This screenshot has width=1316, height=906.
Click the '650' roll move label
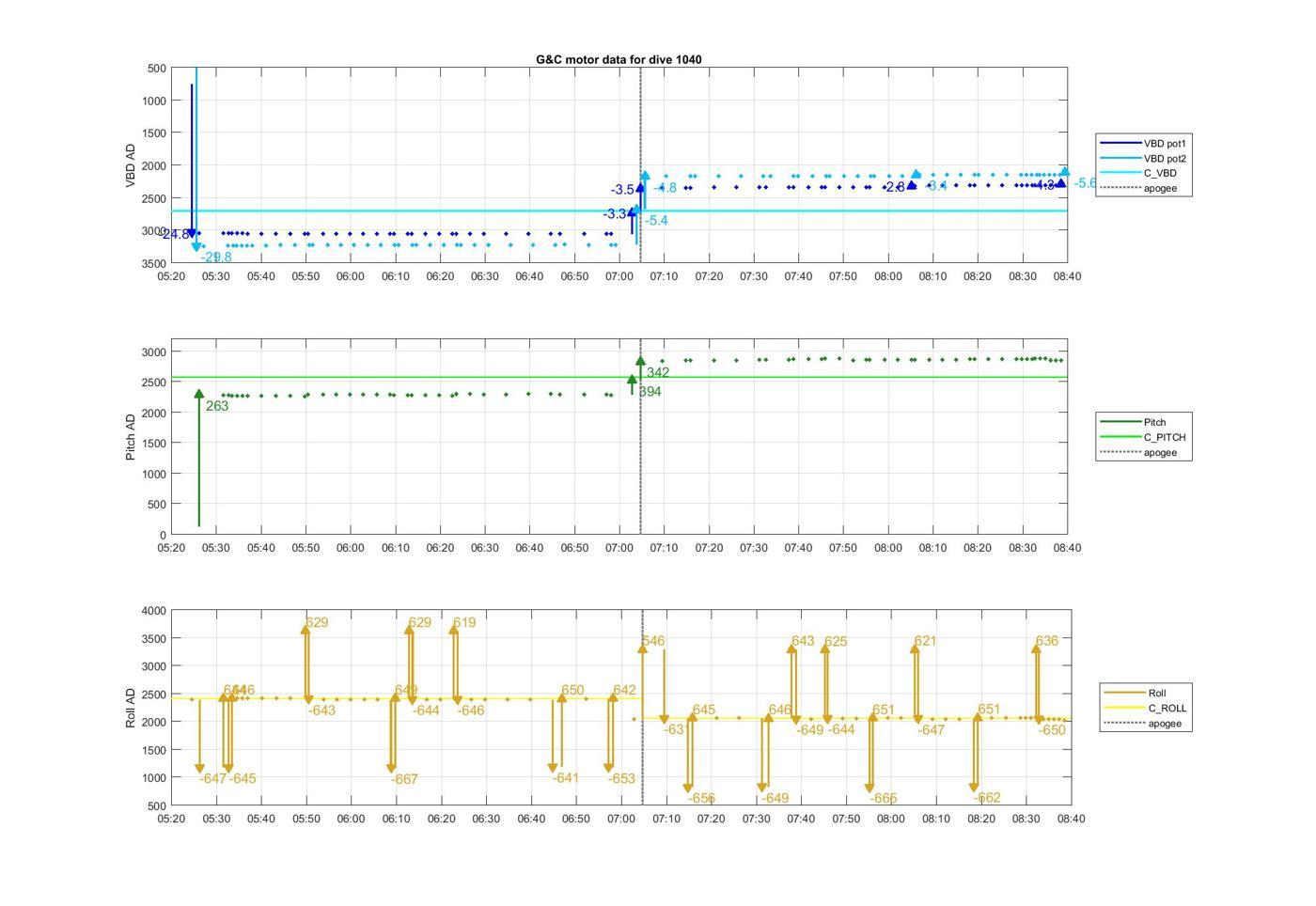tap(572, 690)
